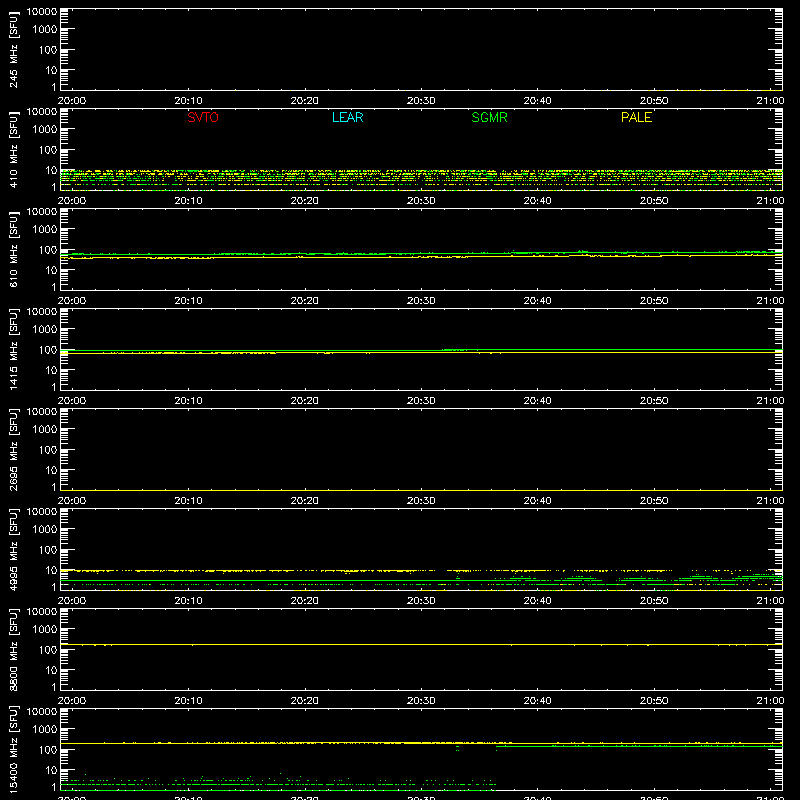This screenshot has width=800, height=800.
Task: Click the red SVTO station label
Action: 203,117
